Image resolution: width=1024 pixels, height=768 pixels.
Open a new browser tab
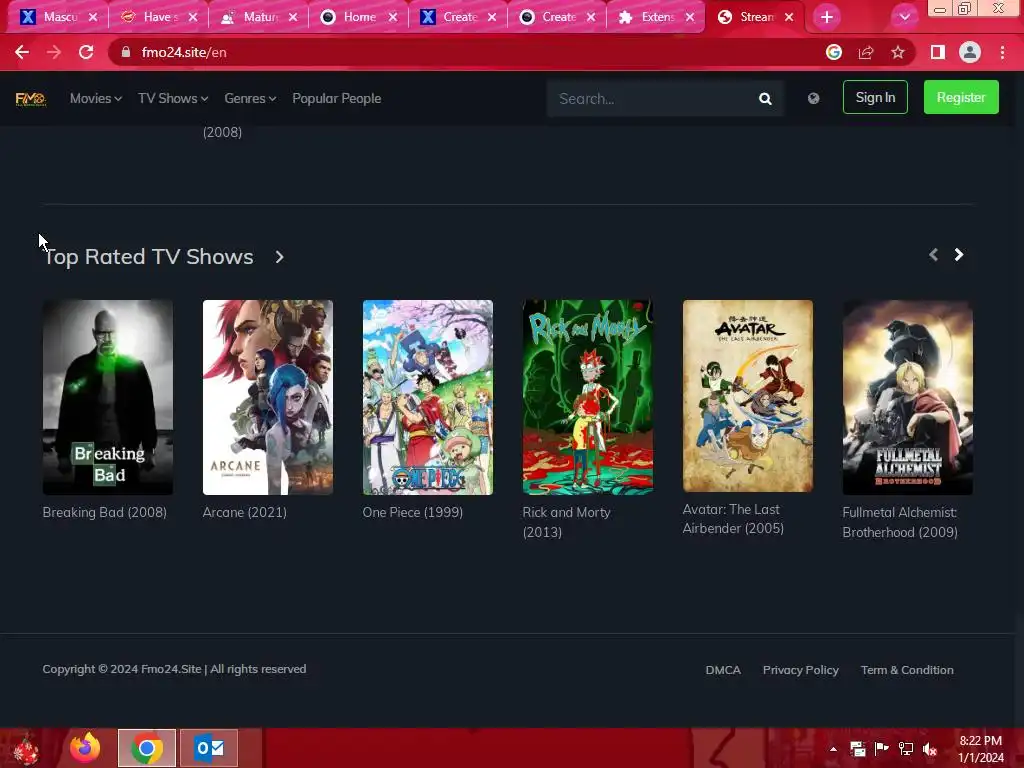pyautogui.click(x=827, y=17)
